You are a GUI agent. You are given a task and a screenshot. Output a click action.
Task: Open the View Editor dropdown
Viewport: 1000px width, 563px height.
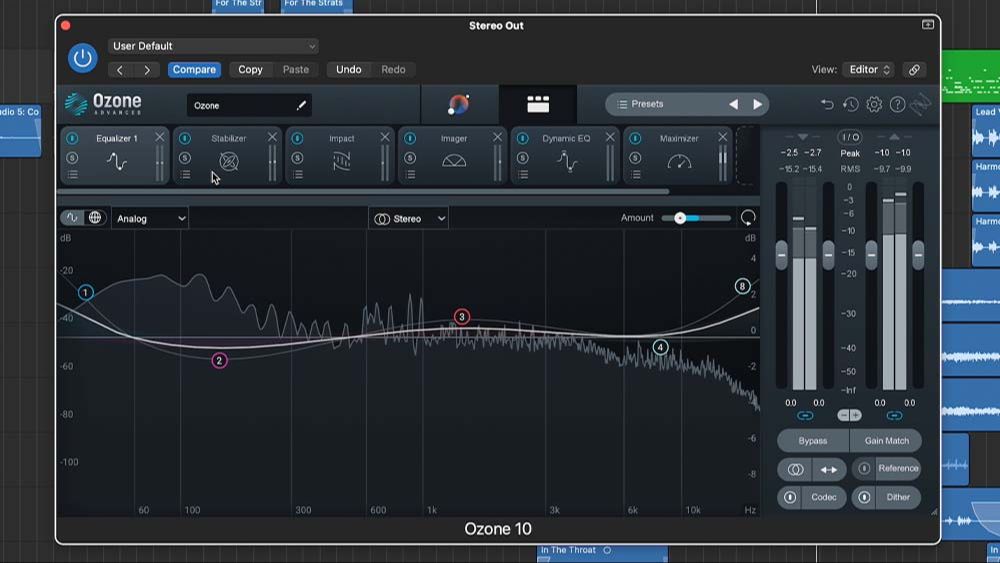point(869,69)
